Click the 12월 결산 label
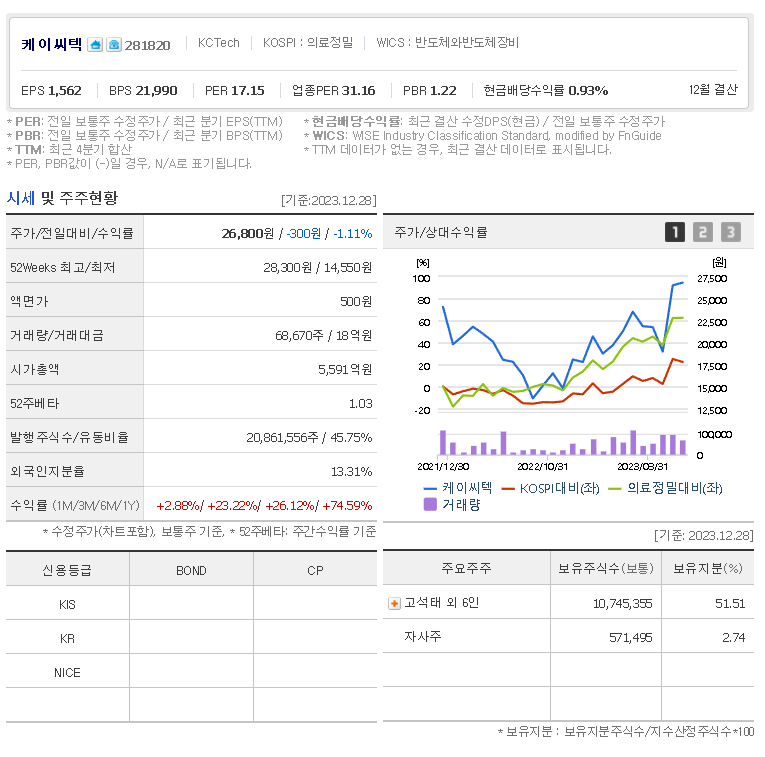Viewport: 765px width, 757px height. (x=713, y=90)
